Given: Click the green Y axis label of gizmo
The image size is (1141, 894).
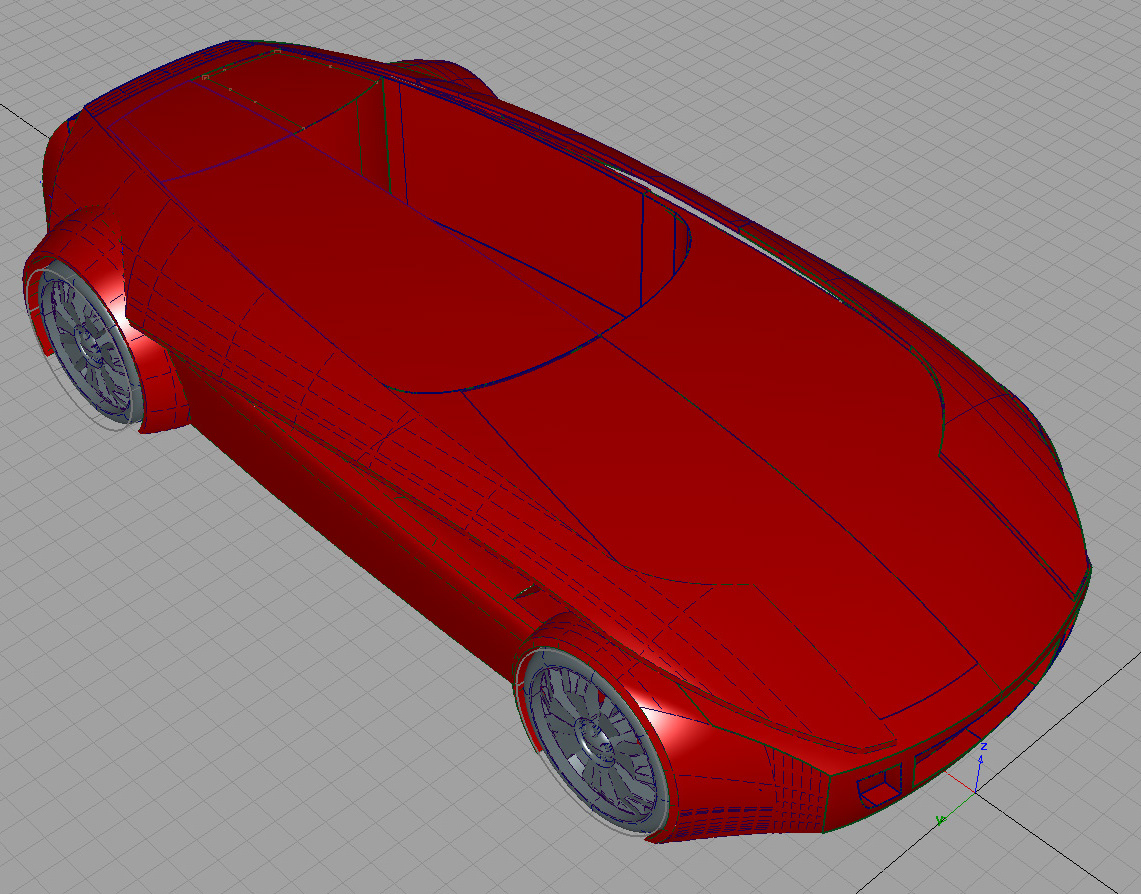Looking at the screenshot, I should [x=941, y=821].
